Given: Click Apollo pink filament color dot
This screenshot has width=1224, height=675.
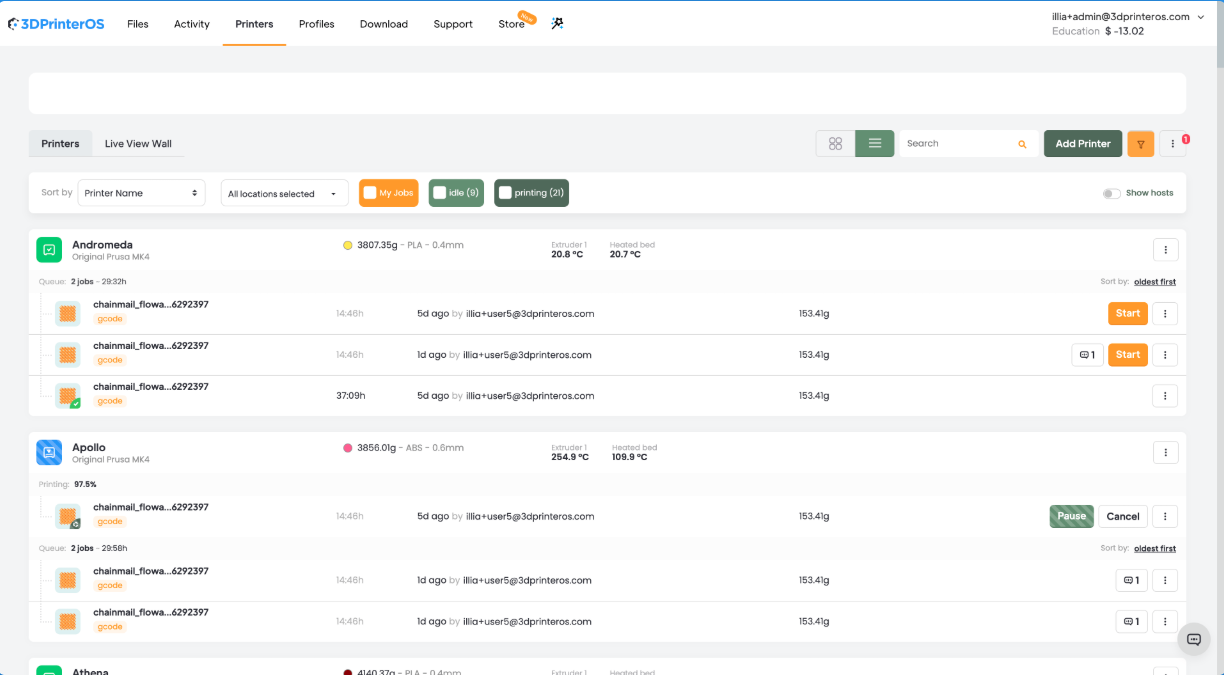Looking at the screenshot, I should click(347, 448).
